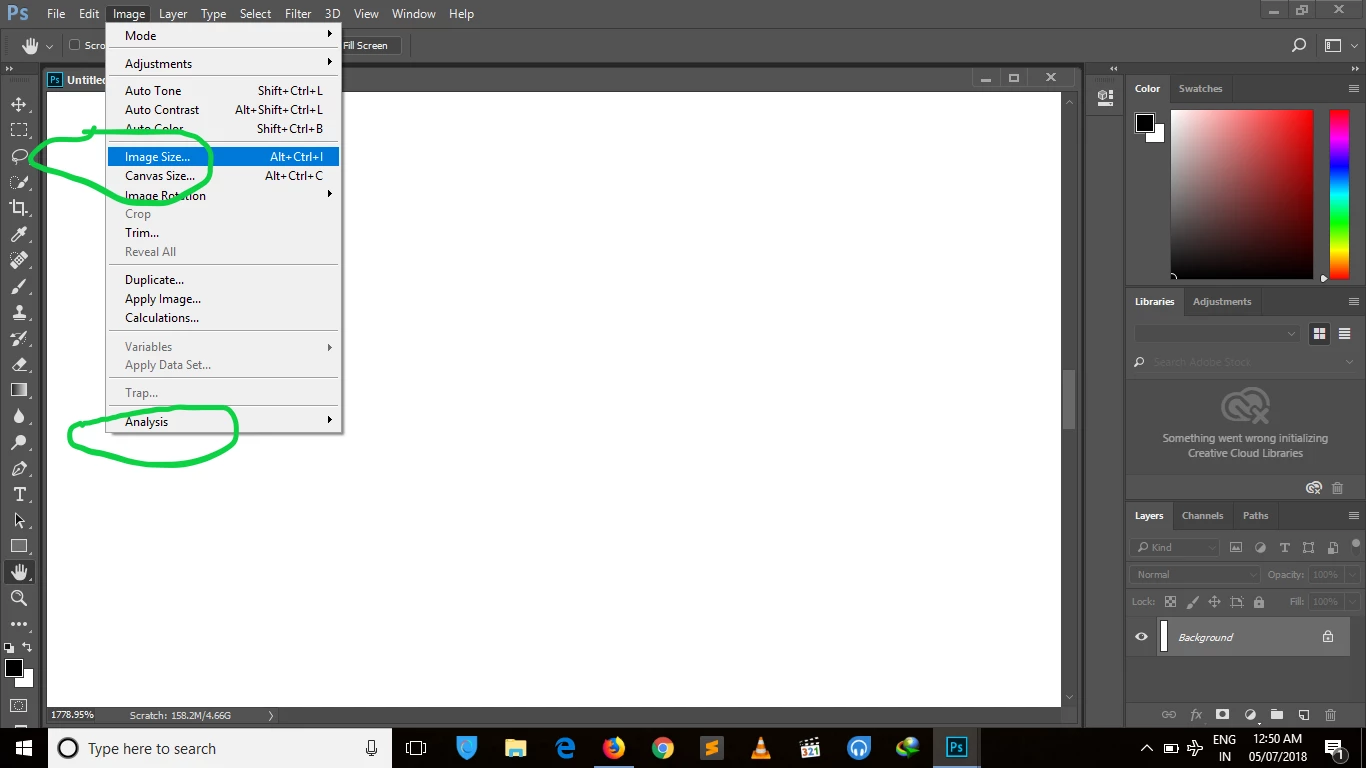Select the Path Selection tool
1366x768 pixels.
point(19,520)
